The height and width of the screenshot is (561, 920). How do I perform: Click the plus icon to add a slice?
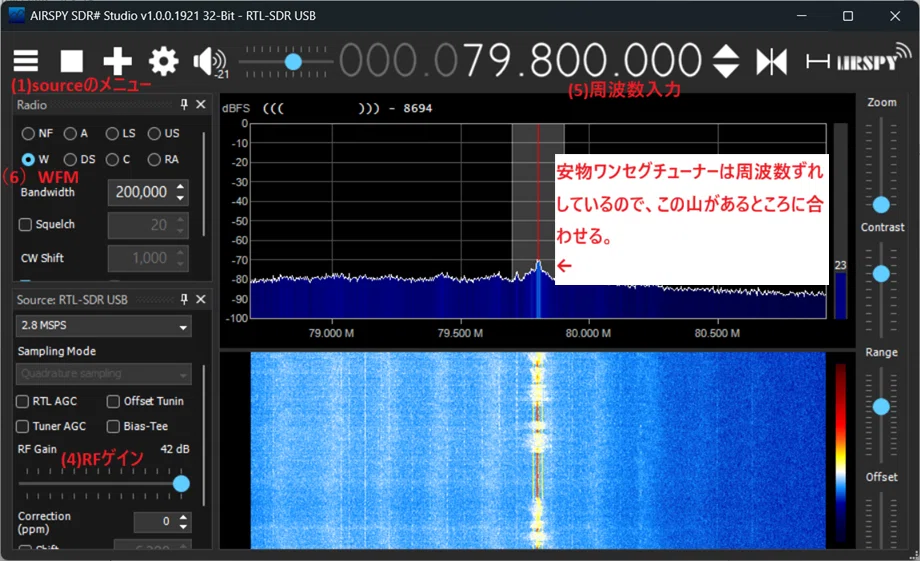(117, 60)
